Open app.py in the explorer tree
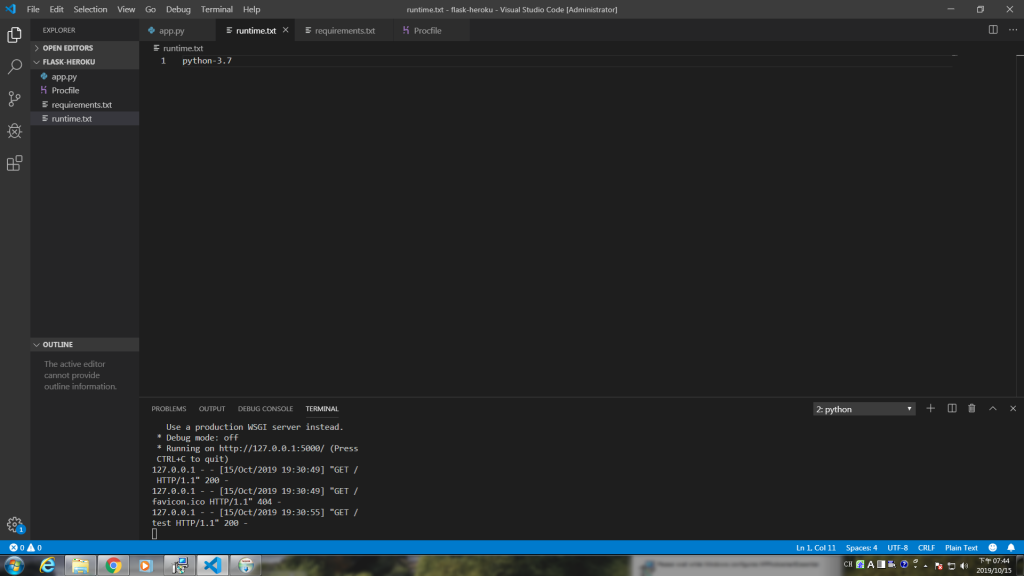This screenshot has height=576, width=1024. (x=84, y=76)
